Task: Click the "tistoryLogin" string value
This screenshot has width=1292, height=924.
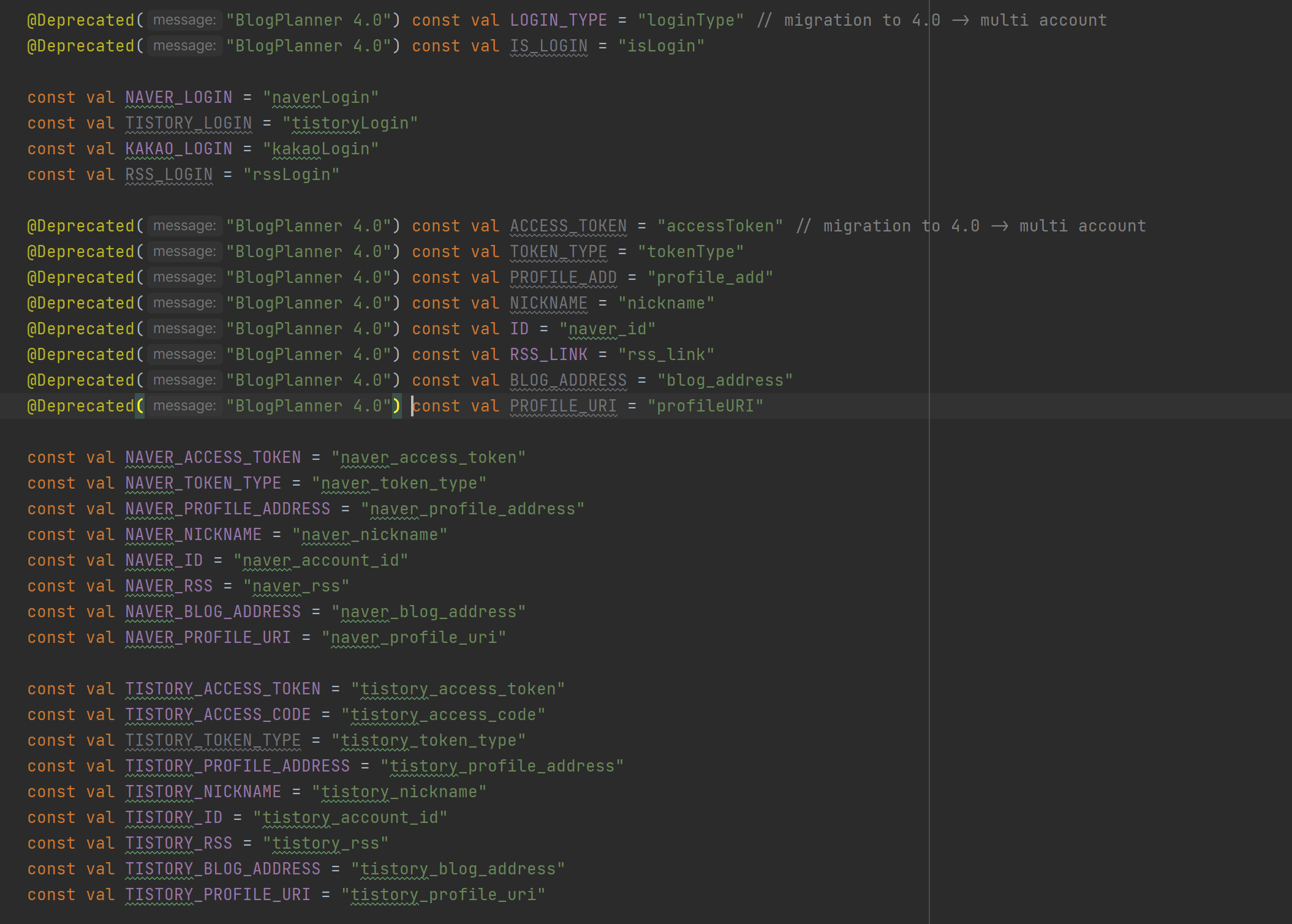Action: [x=350, y=123]
